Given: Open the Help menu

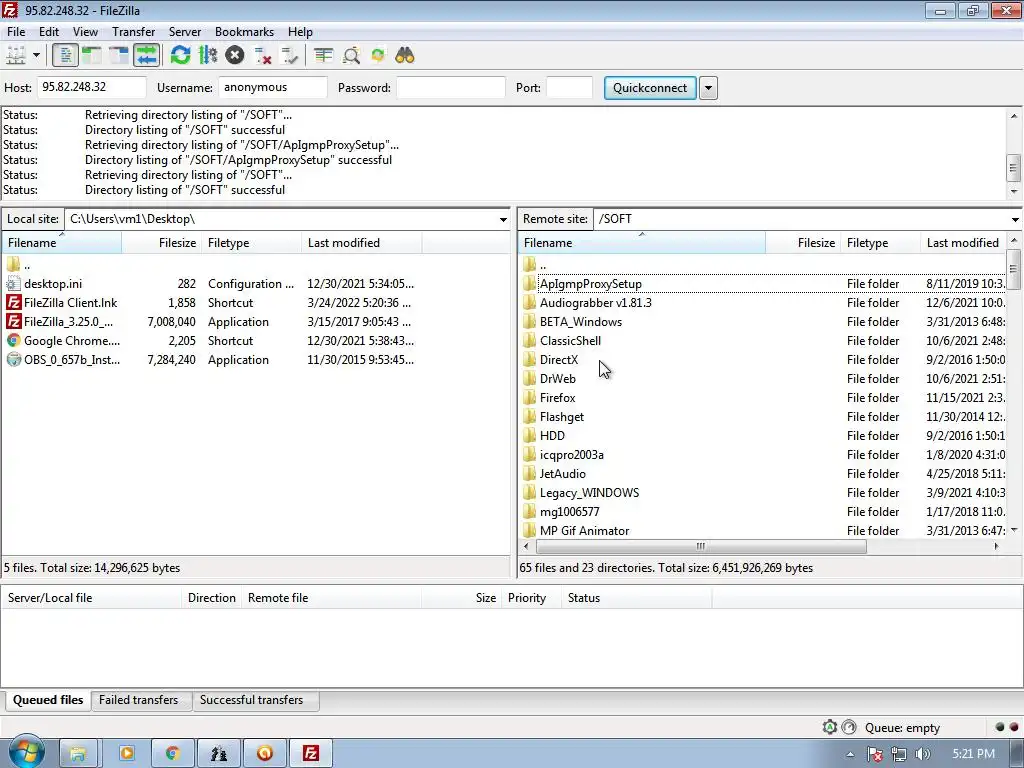Looking at the screenshot, I should coord(300,31).
